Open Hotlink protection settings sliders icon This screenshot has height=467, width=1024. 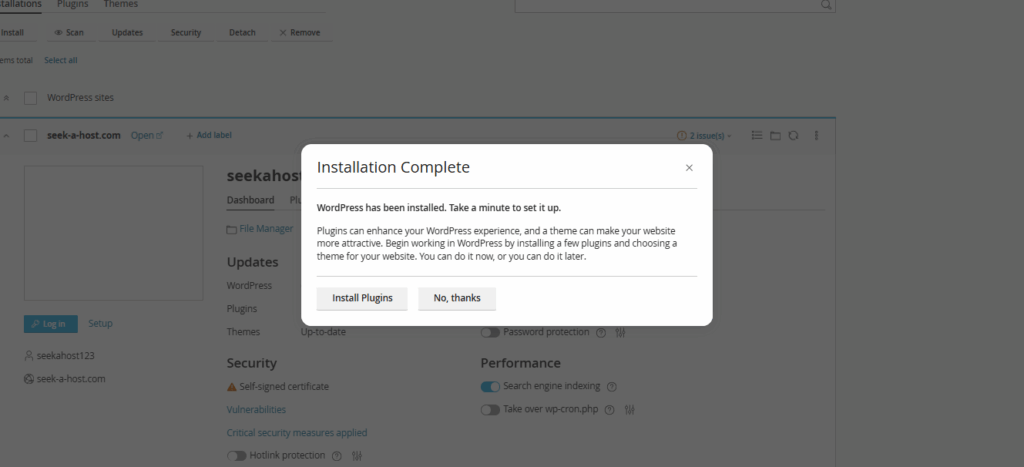coord(356,456)
